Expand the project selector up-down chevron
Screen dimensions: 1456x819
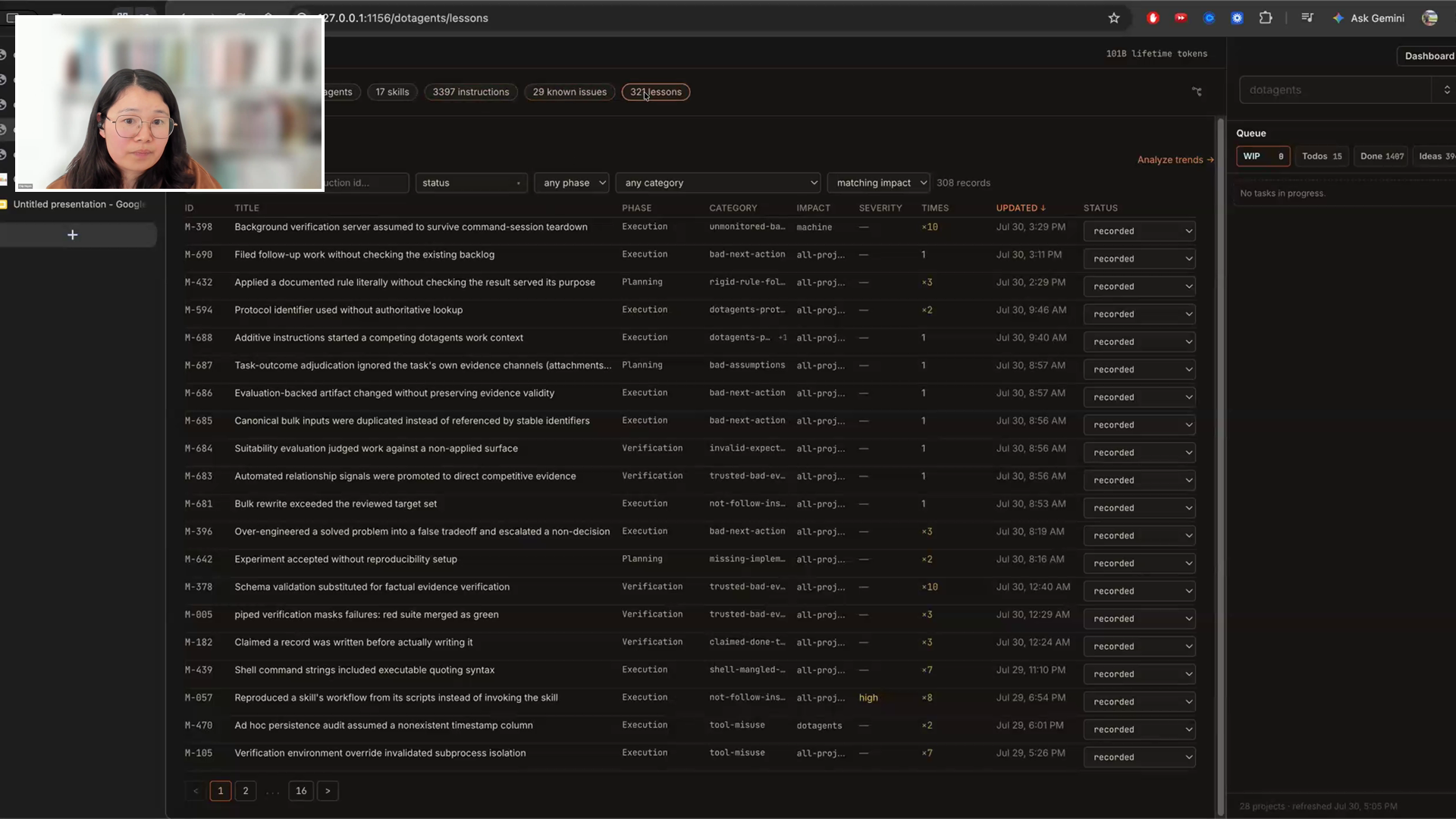pos(1446,90)
